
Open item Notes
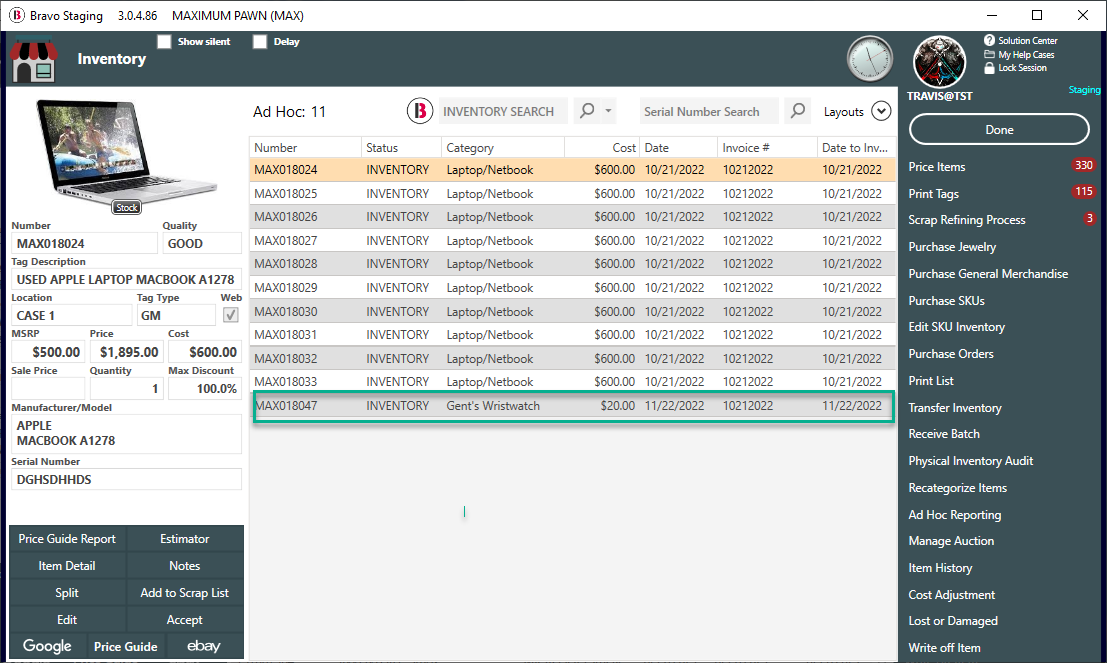tap(184, 566)
